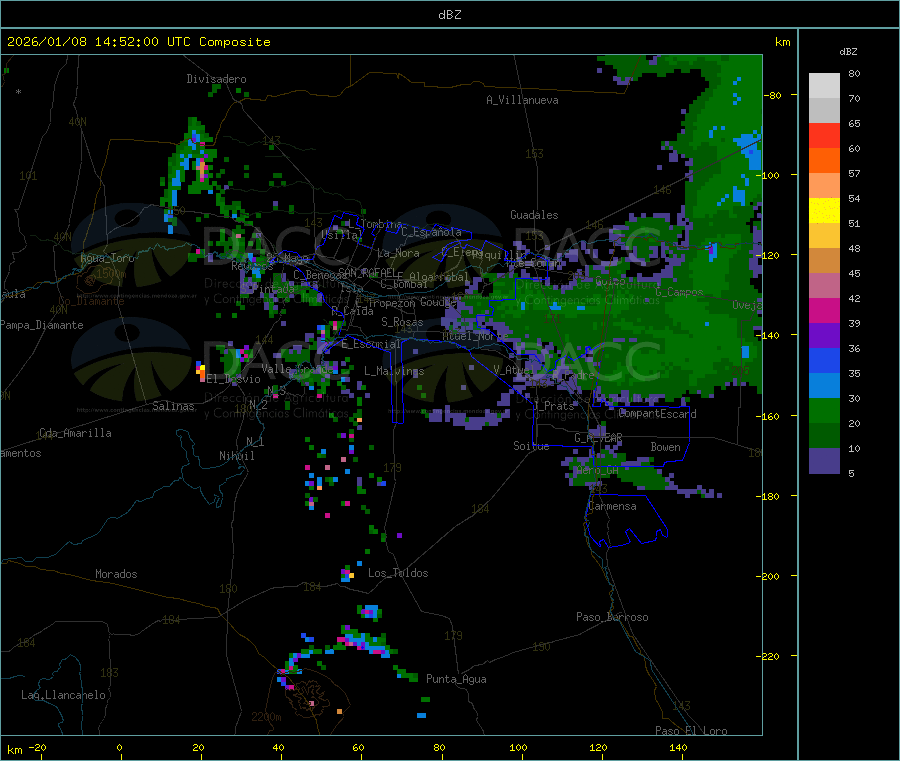This screenshot has width=900, height=761.
Task: Click the light blue 30-35 dBZ legend swatch
Action: pos(824,386)
